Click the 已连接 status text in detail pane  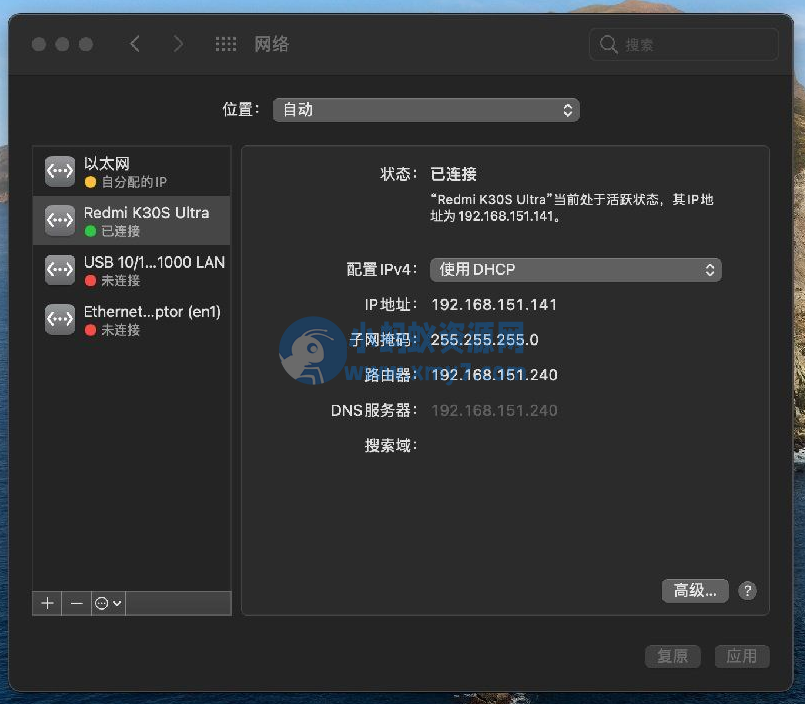[x=453, y=175]
